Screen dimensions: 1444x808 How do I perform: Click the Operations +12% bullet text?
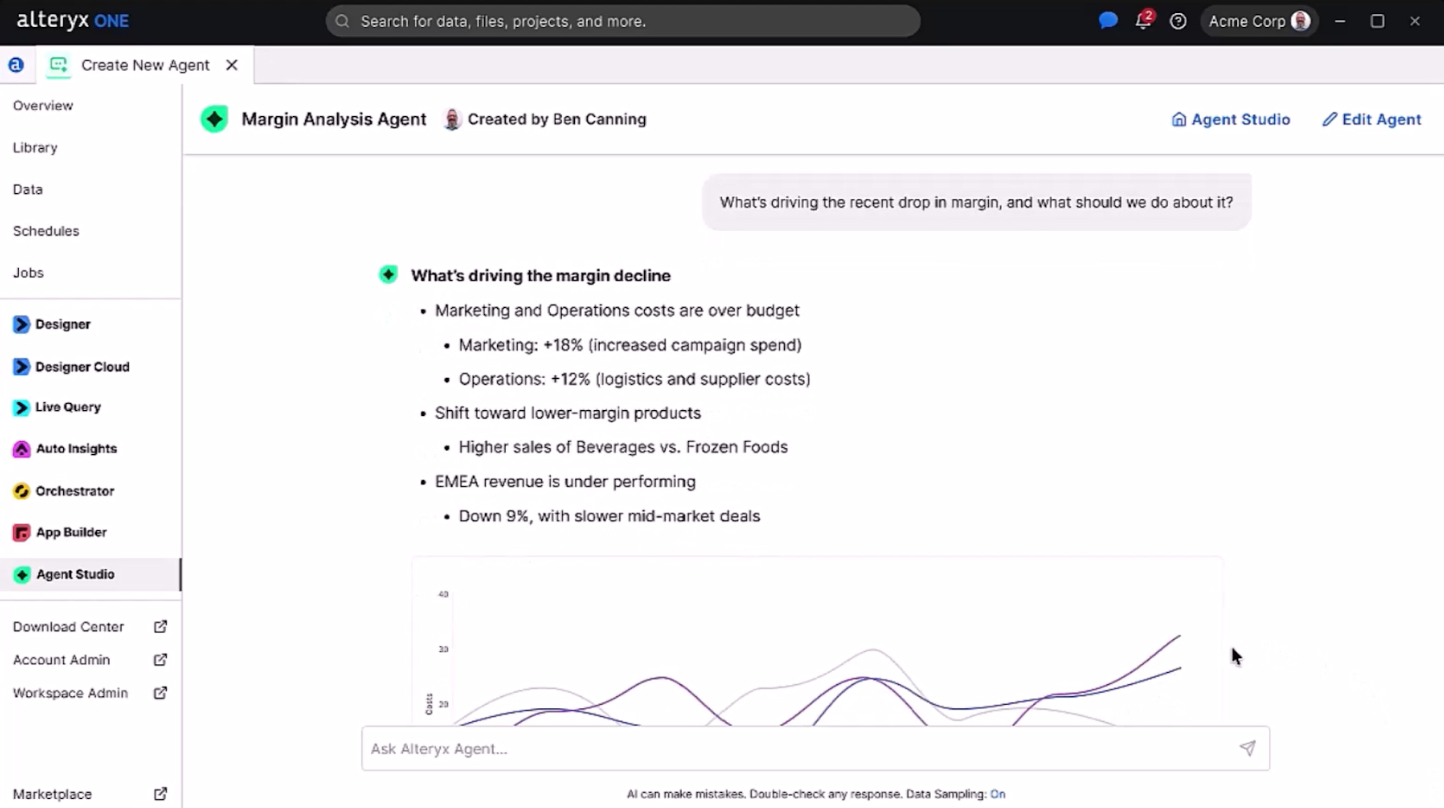click(634, 379)
